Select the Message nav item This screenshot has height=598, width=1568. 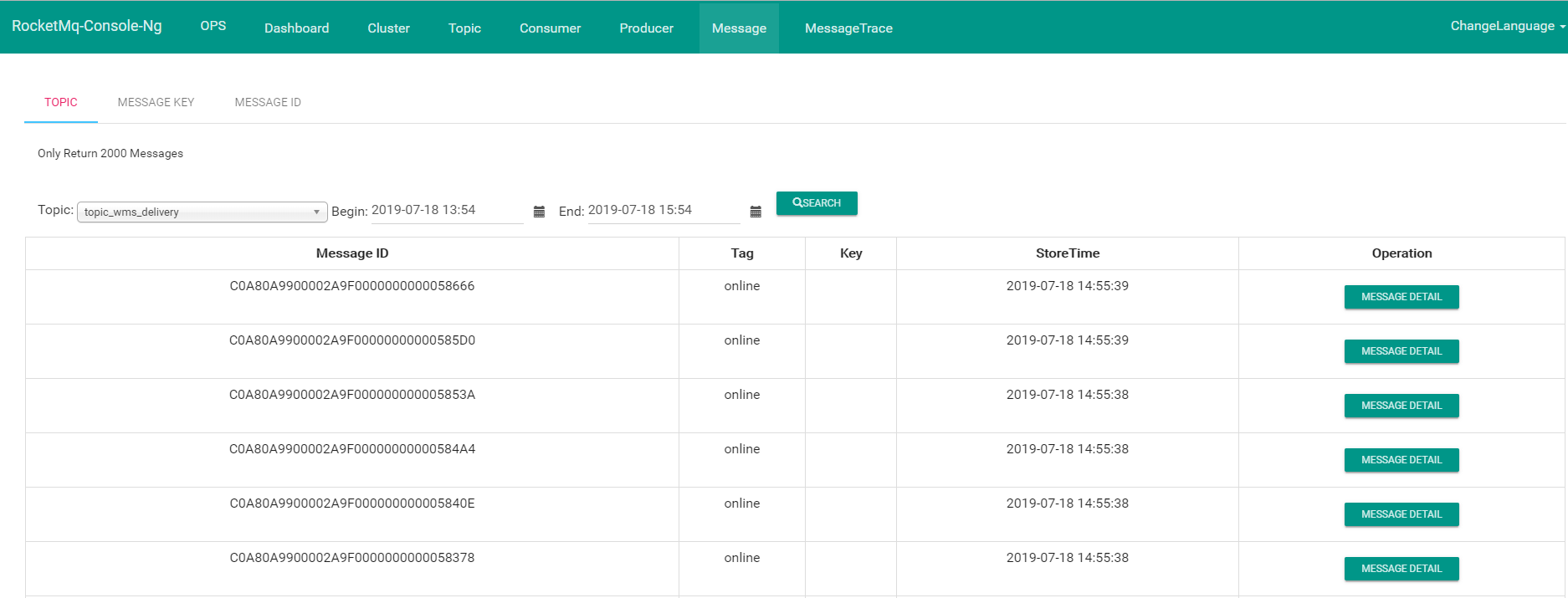click(739, 28)
